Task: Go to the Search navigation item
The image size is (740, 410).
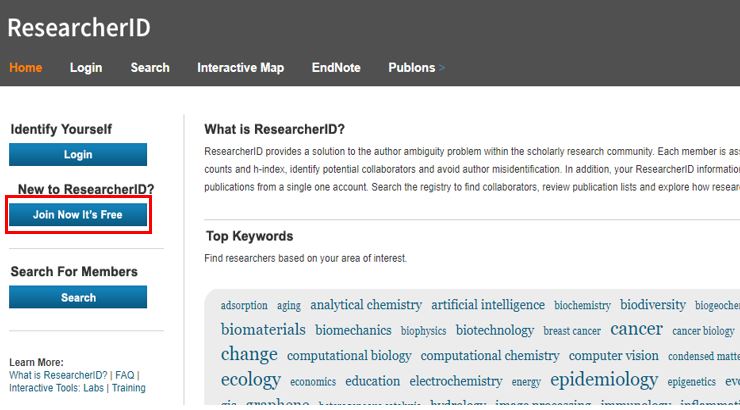Action: coord(150,68)
